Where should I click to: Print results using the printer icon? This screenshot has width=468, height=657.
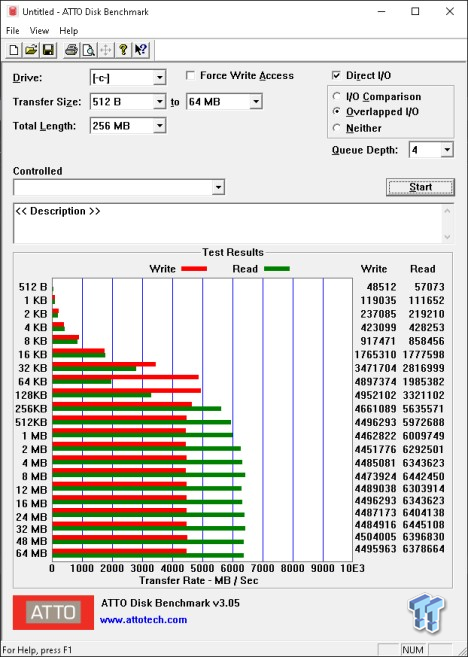71,50
